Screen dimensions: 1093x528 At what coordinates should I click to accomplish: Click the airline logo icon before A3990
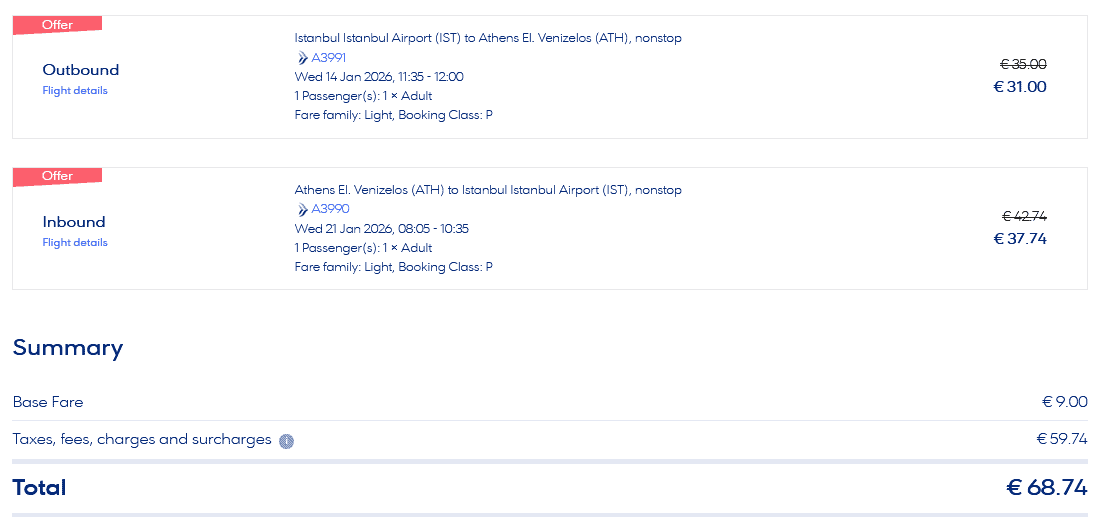tap(303, 210)
